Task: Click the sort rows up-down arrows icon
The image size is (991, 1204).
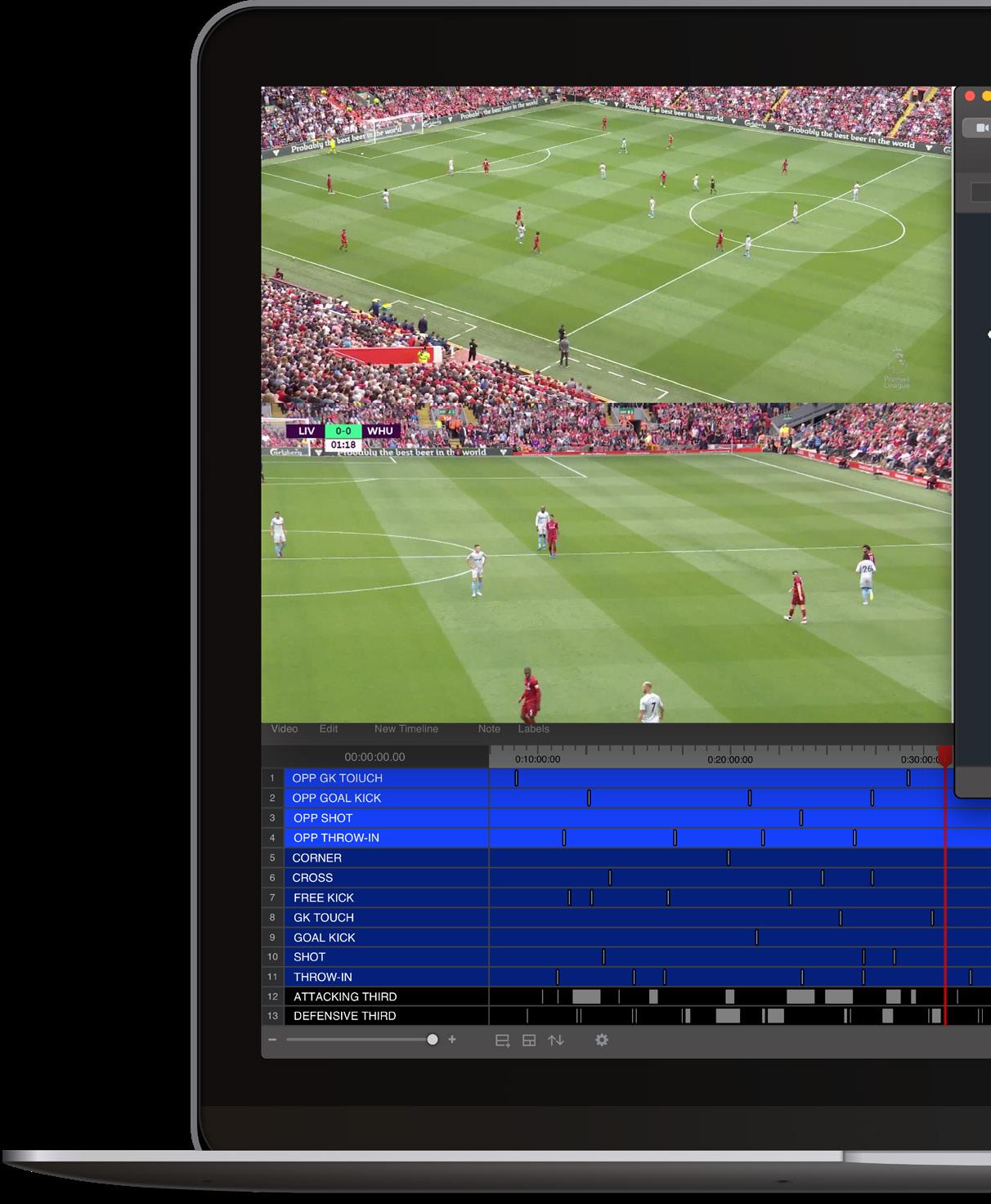Action: [556, 1041]
